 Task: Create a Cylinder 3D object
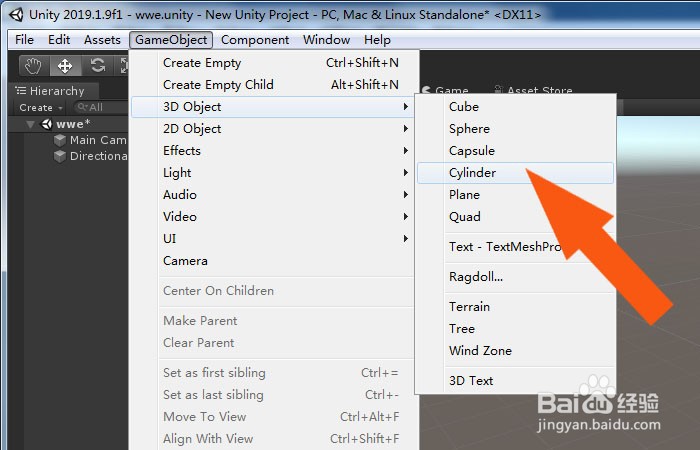[x=515, y=173]
